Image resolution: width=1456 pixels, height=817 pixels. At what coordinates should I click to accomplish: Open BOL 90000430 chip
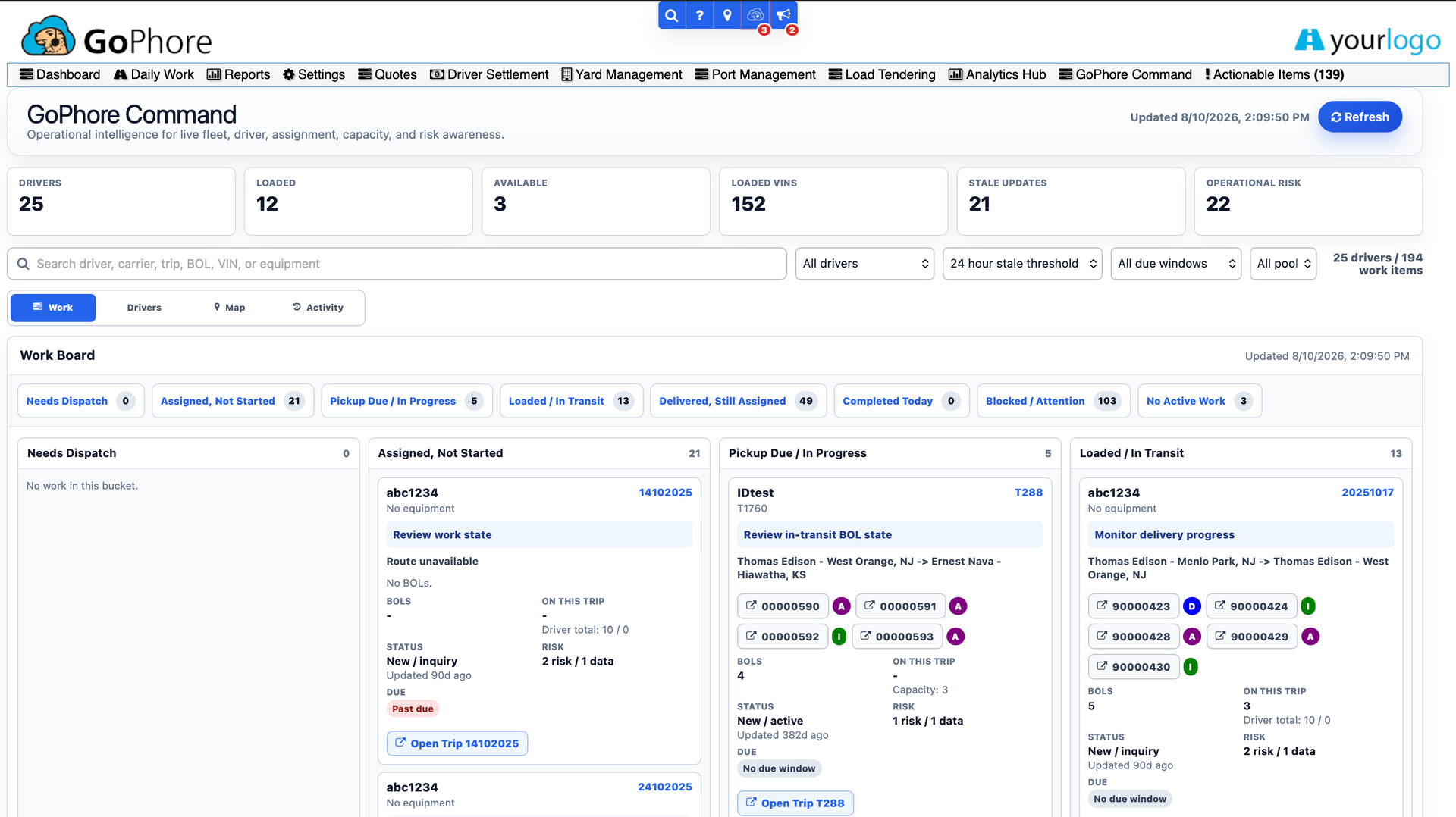point(1133,667)
